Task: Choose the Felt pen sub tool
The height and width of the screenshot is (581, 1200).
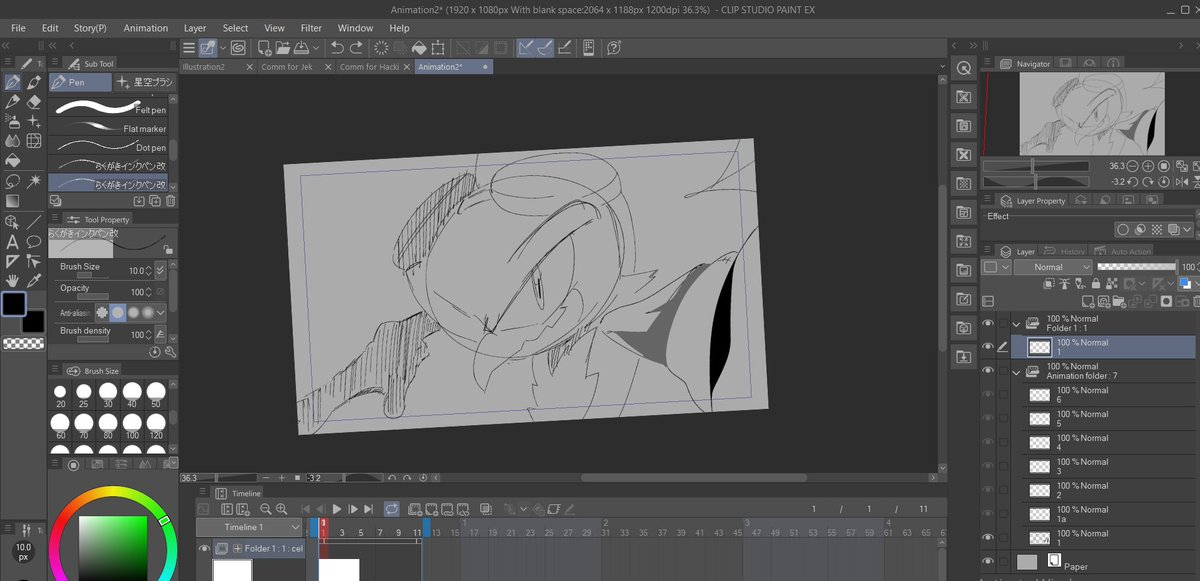Action: [110, 107]
